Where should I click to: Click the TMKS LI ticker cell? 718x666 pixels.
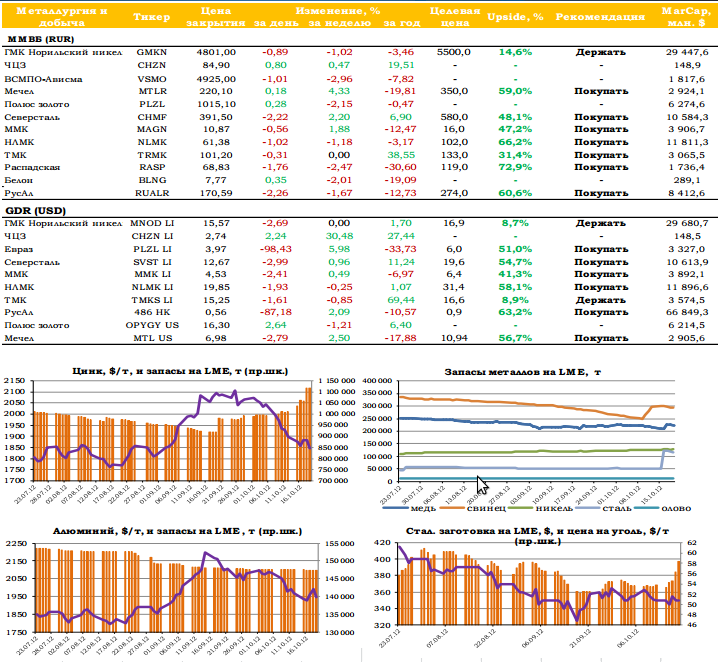(152, 300)
